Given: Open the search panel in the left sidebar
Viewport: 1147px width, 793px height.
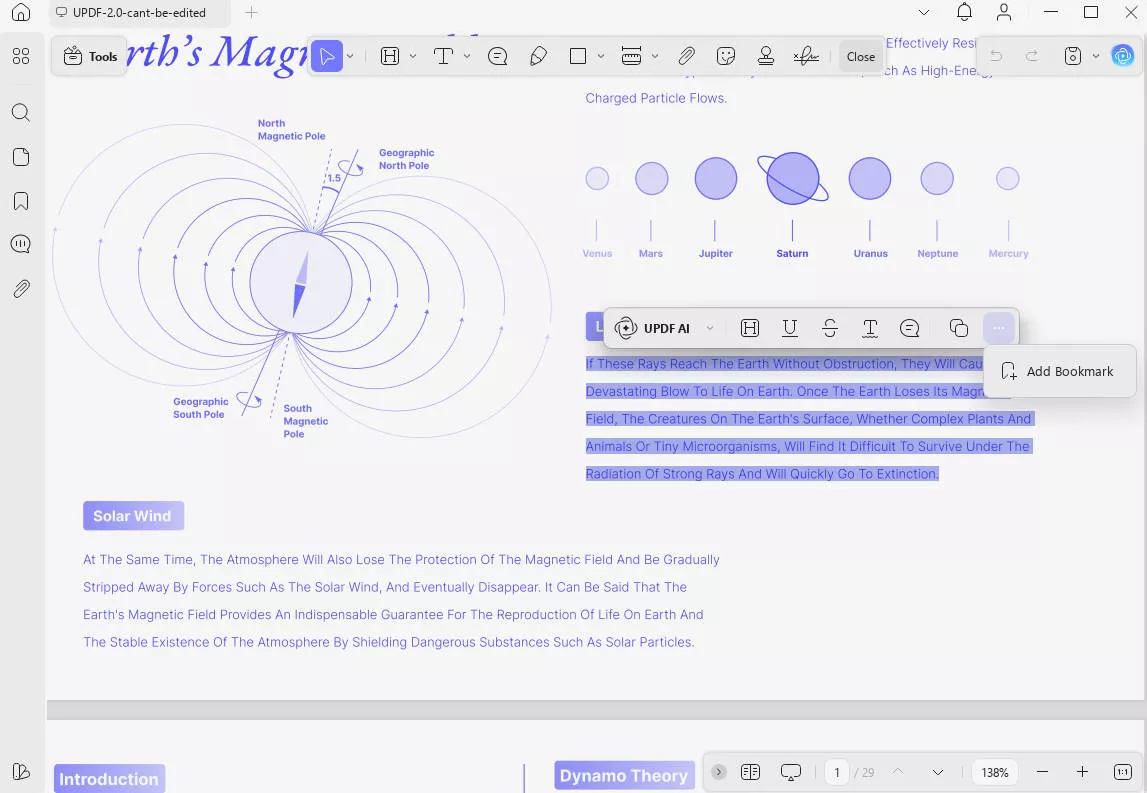Looking at the screenshot, I should pos(21,112).
